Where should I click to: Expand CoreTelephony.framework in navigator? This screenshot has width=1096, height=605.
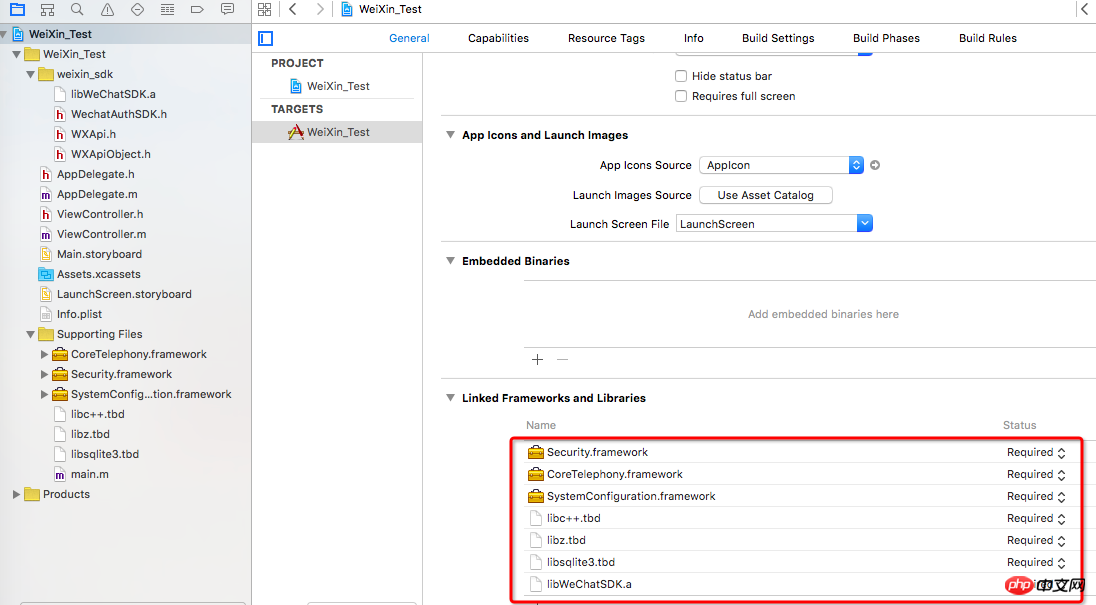point(44,354)
